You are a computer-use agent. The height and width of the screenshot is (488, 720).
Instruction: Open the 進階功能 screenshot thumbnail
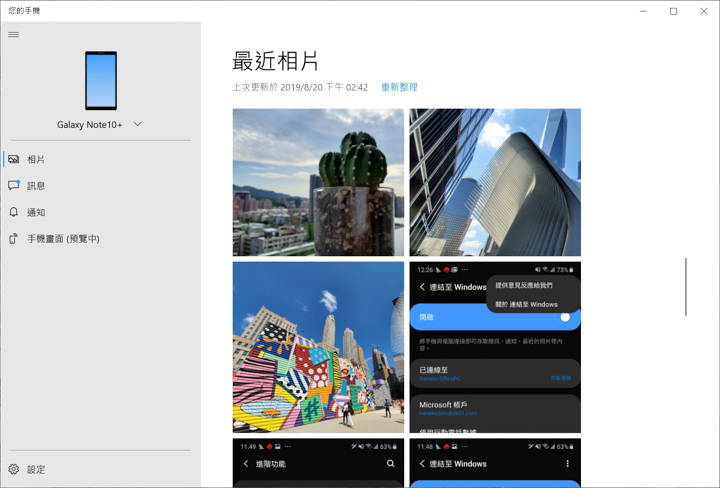pos(318,463)
